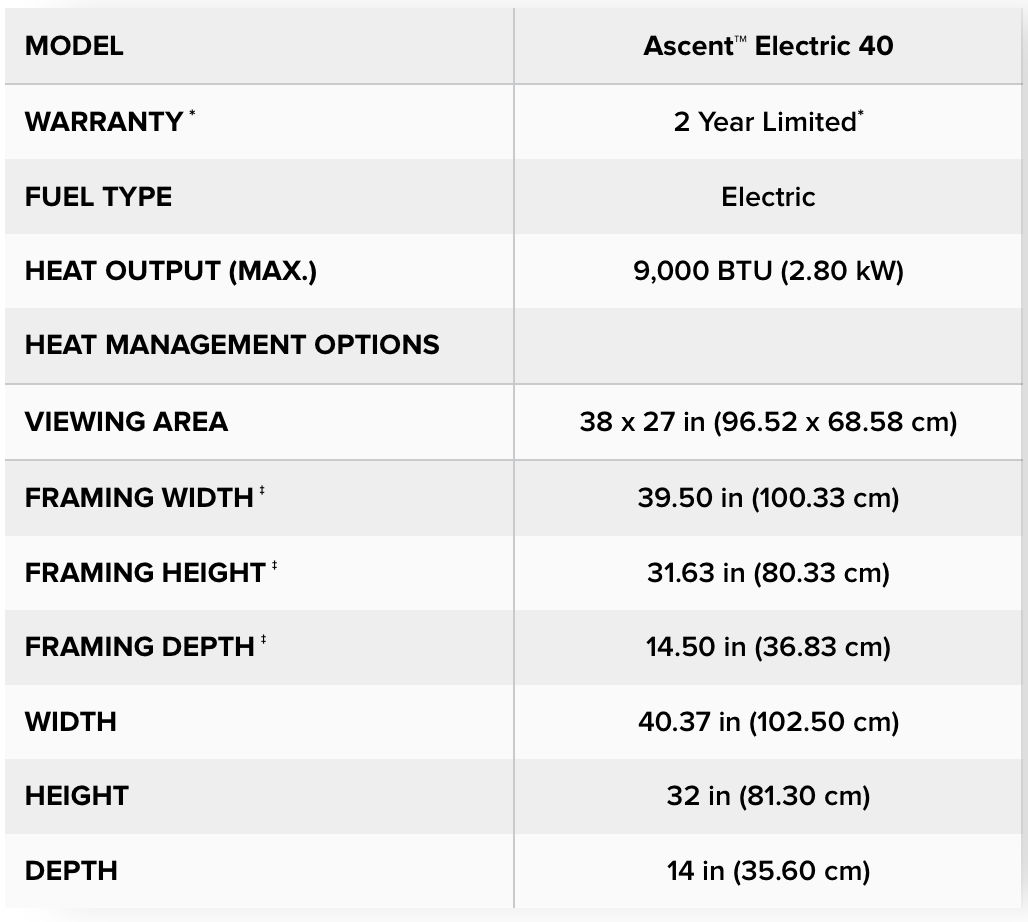Select the 38 x 27 in viewing area value

(768, 422)
